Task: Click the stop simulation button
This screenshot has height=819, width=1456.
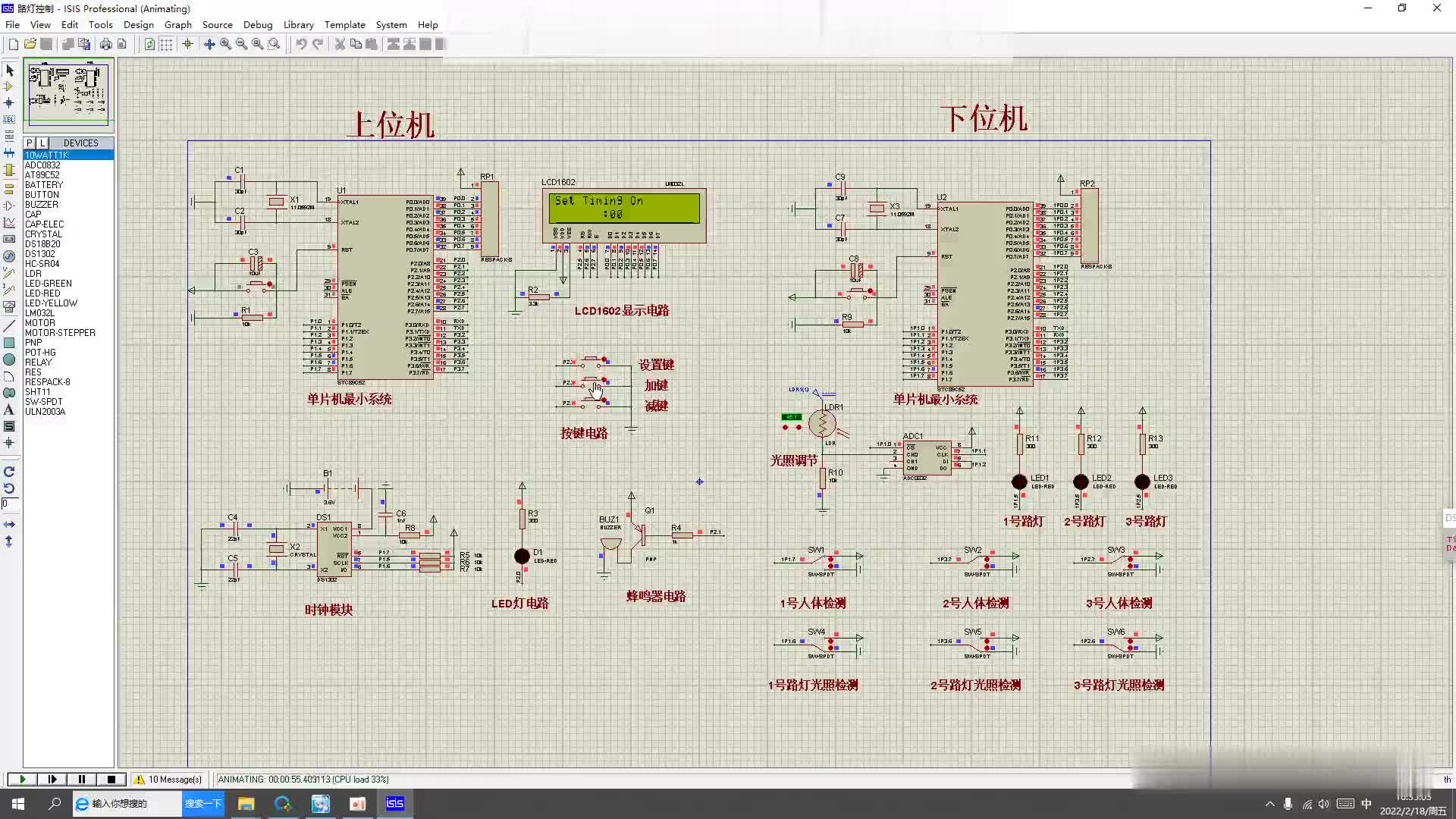Action: (x=111, y=779)
